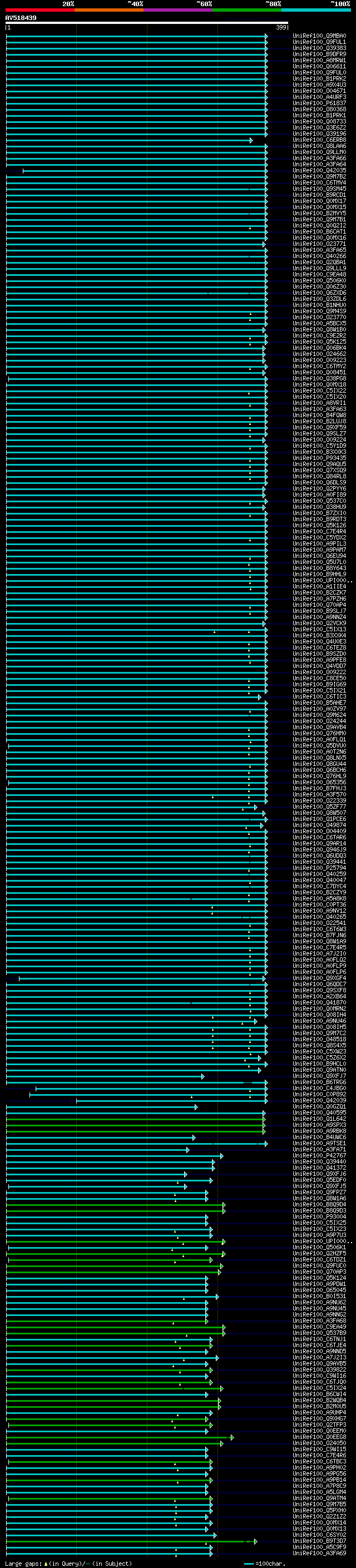Image resolution: width=356 pixels, height=1568 pixels.
Task: Select hit label UniRef100_B9RCD1
Action: pyautogui.click(x=319, y=195)
